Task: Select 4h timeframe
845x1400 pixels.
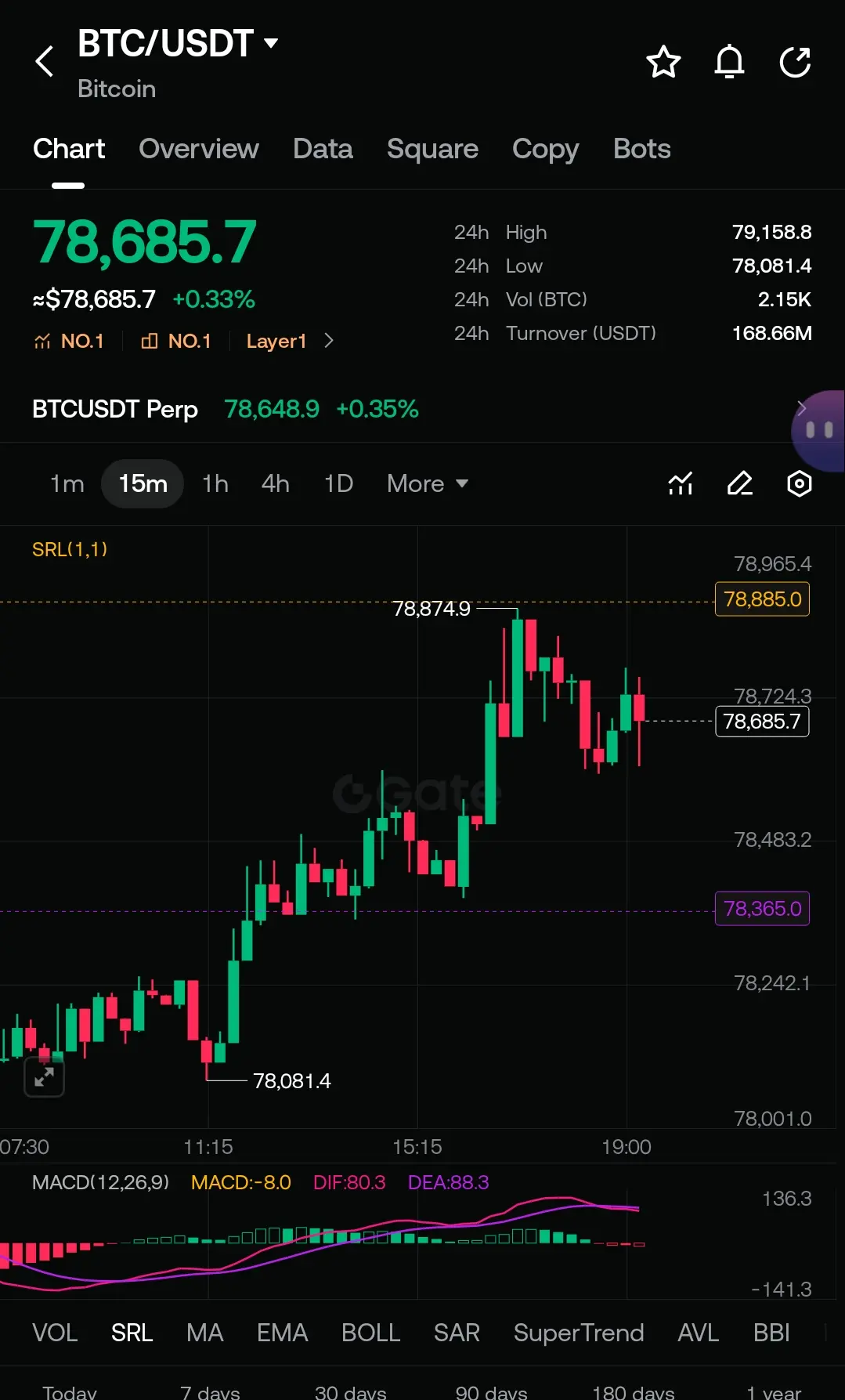Action: (x=276, y=483)
